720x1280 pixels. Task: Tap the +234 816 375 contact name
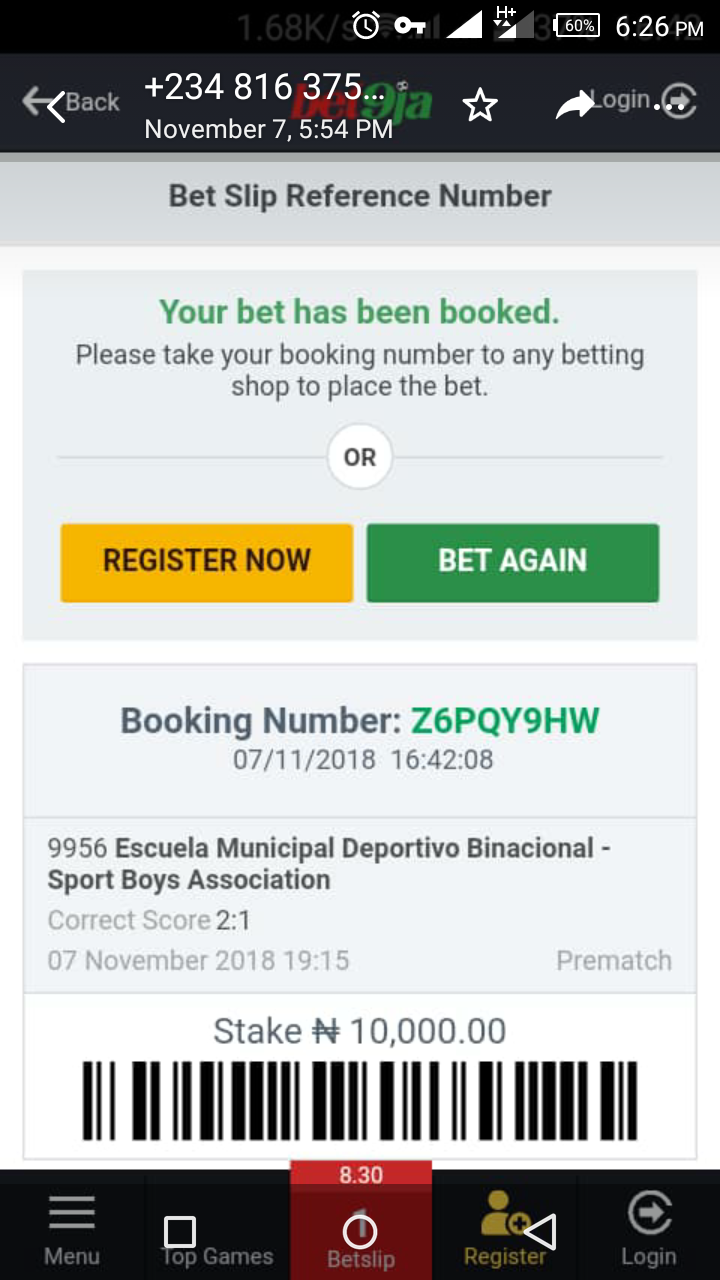(264, 88)
